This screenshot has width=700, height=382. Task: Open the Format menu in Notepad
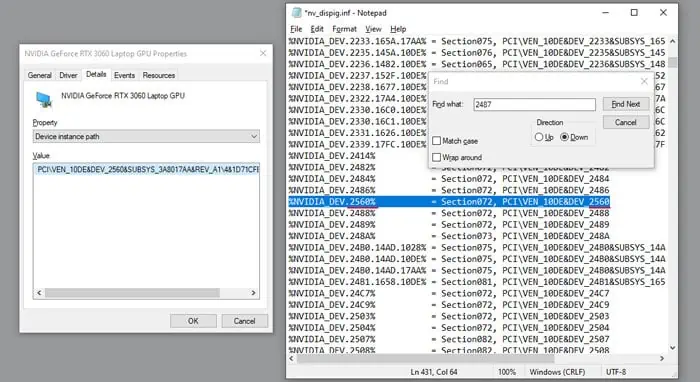[x=344, y=29]
